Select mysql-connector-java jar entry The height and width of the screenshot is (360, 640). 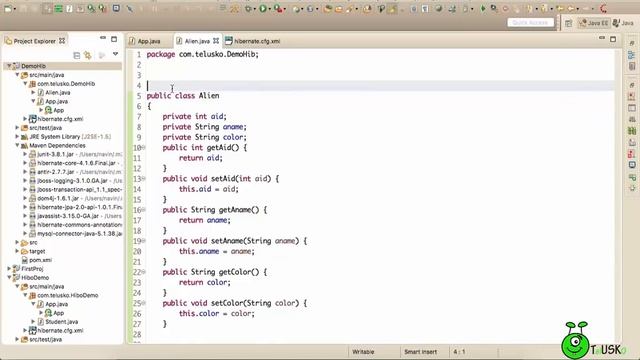80,233
